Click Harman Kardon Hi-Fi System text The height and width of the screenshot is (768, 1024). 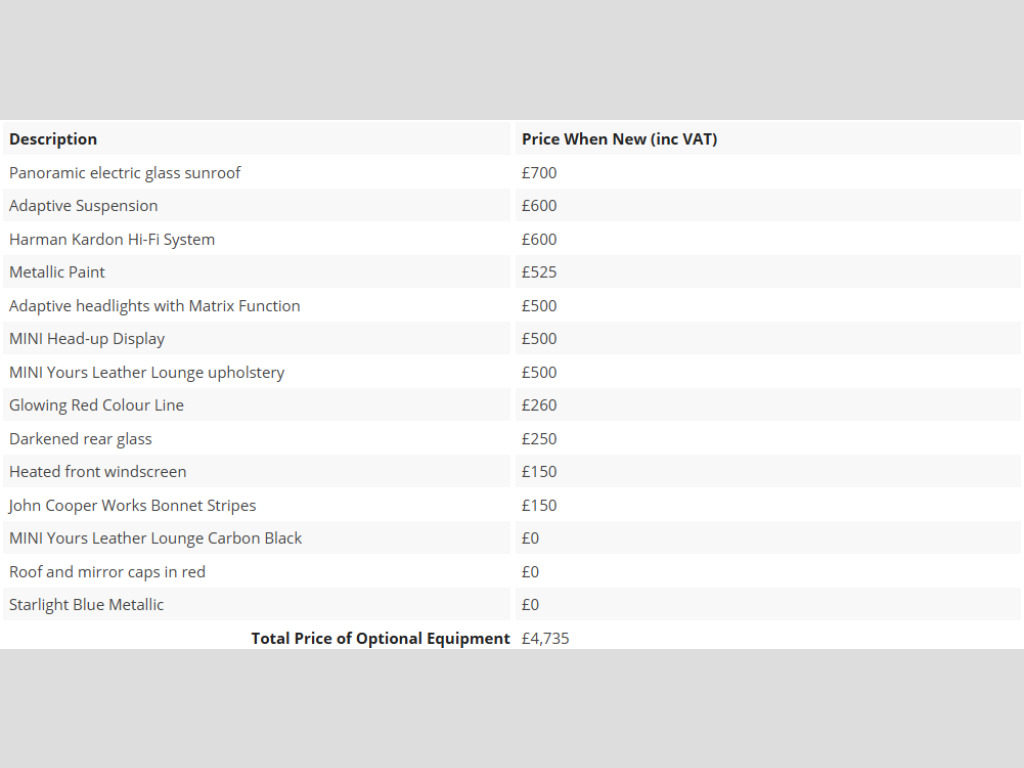[112, 239]
